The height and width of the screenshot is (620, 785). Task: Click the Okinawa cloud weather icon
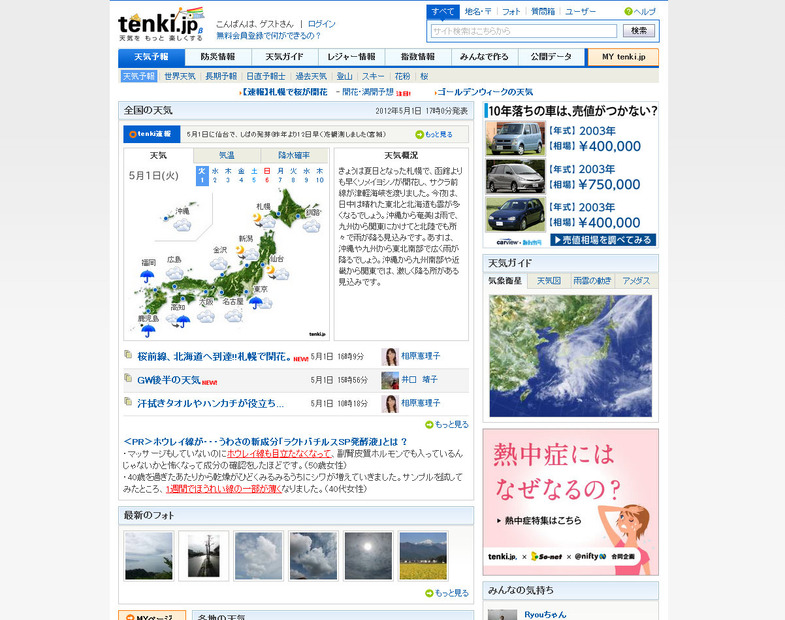click(x=182, y=225)
